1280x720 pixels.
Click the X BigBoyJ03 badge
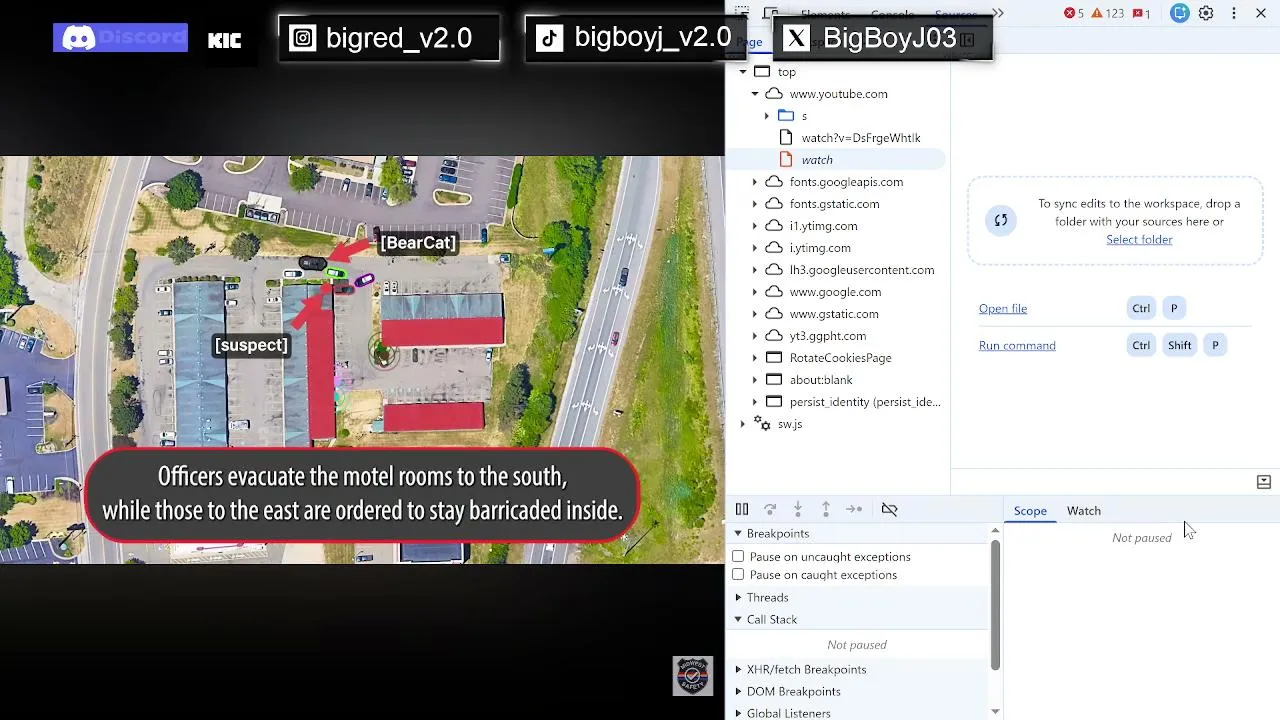point(883,38)
